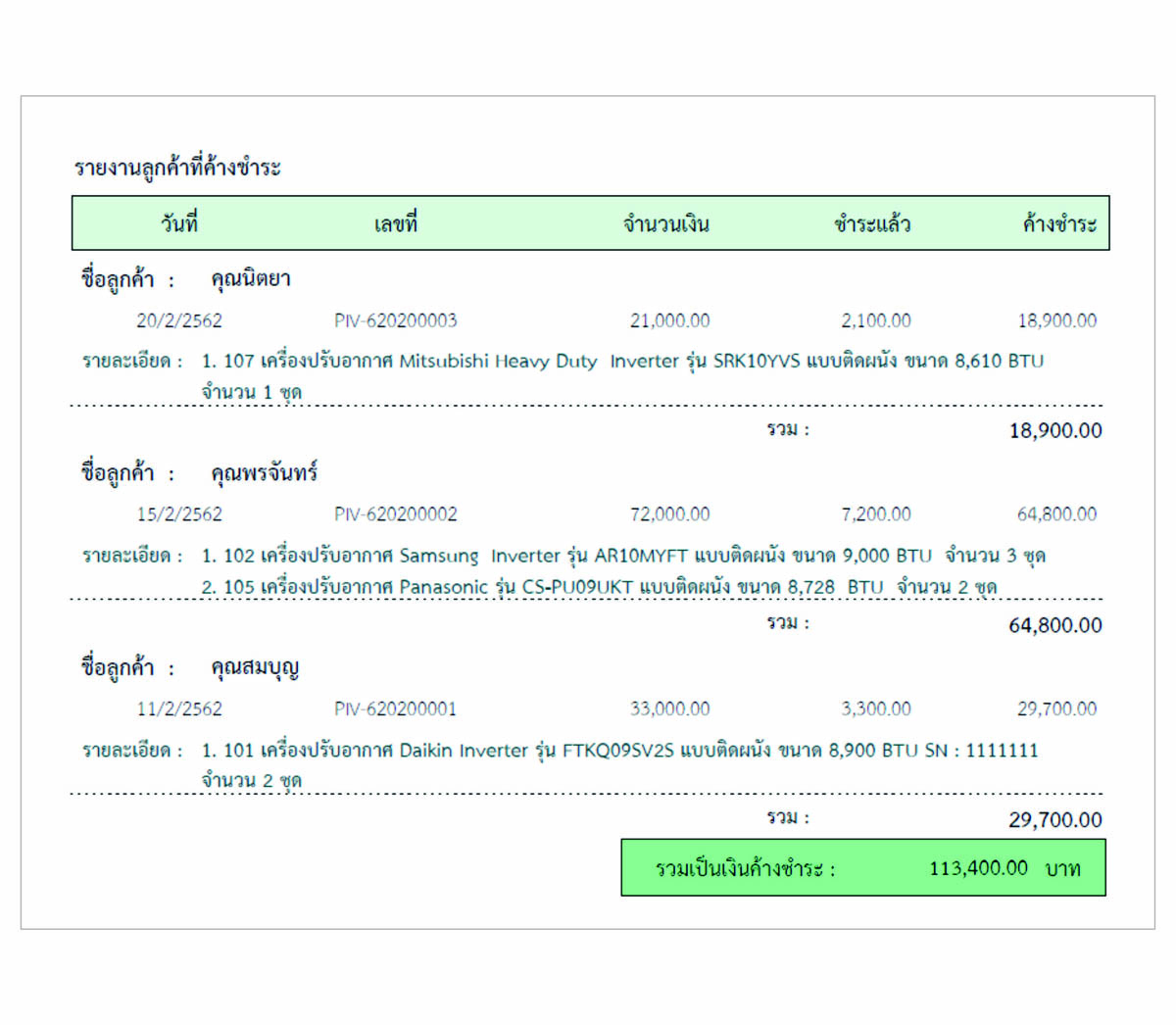Open document number PIV-620200003
The image size is (1176, 1025).
point(395,320)
